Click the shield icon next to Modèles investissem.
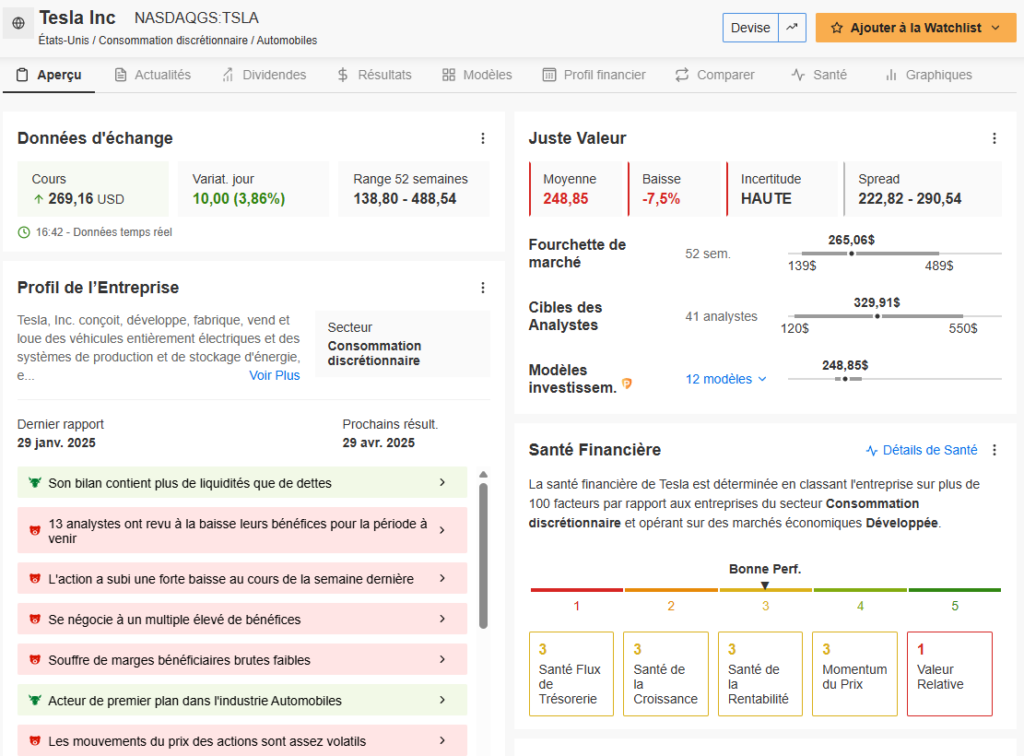Image resolution: width=1024 pixels, height=756 pixels. (x=627, y=383)
